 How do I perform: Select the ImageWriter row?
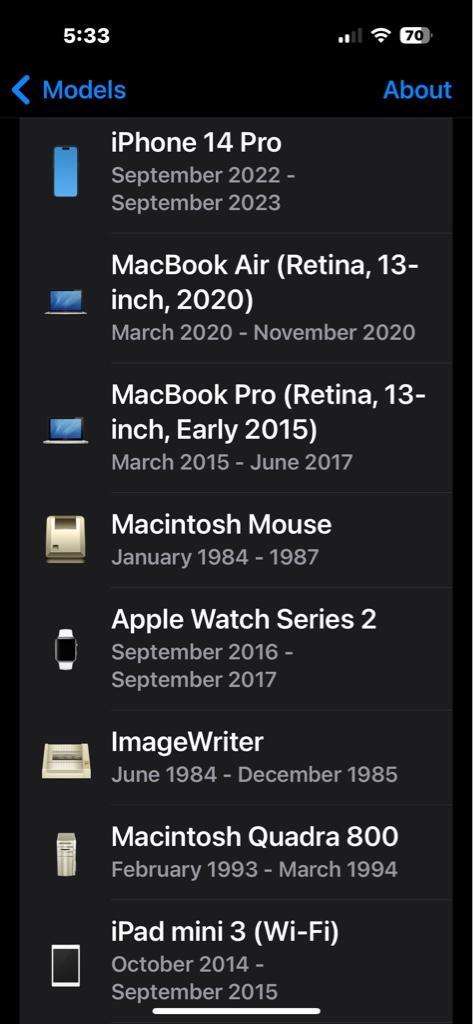pos(236,757)
